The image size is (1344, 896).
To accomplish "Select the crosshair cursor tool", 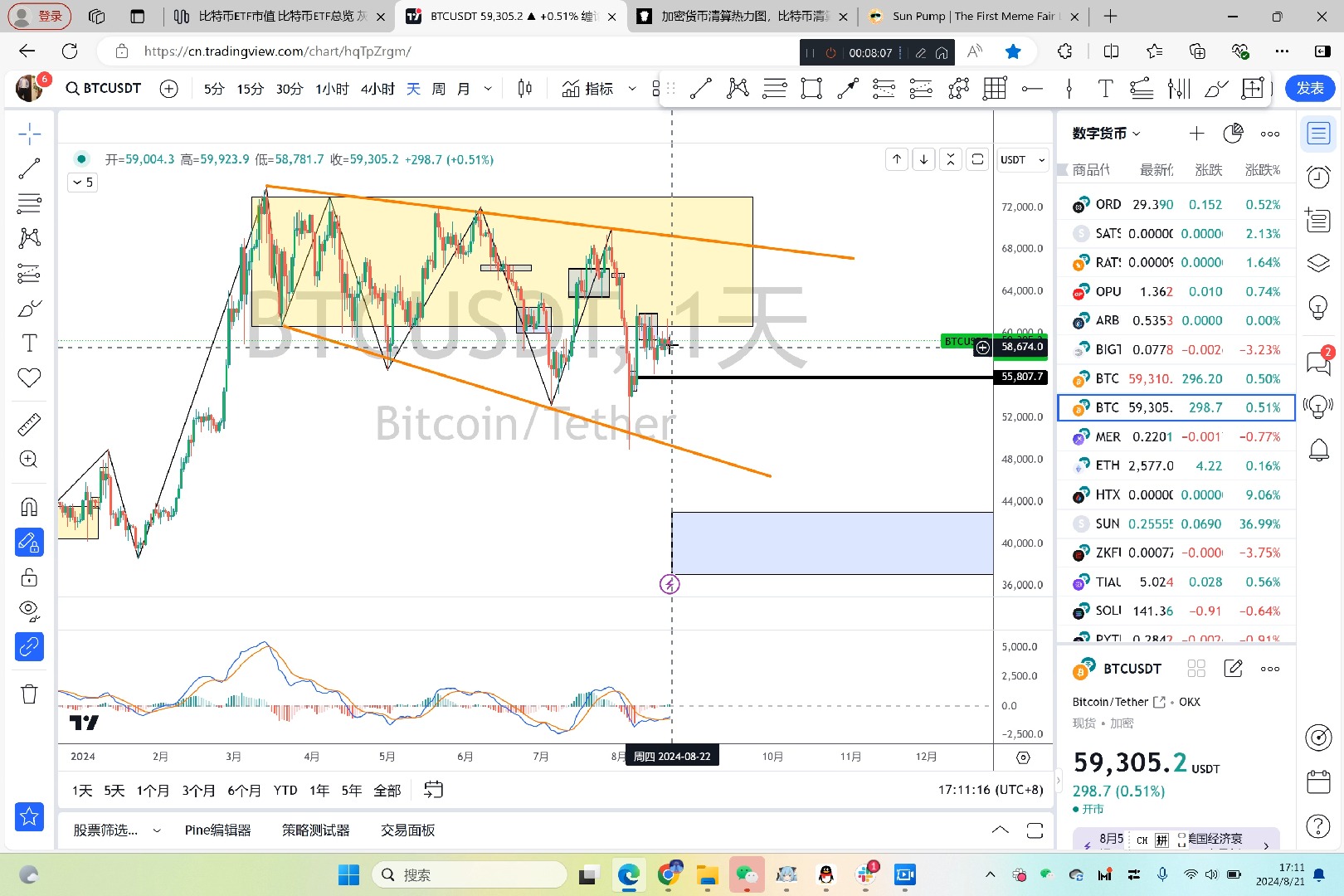I will 29,134.
